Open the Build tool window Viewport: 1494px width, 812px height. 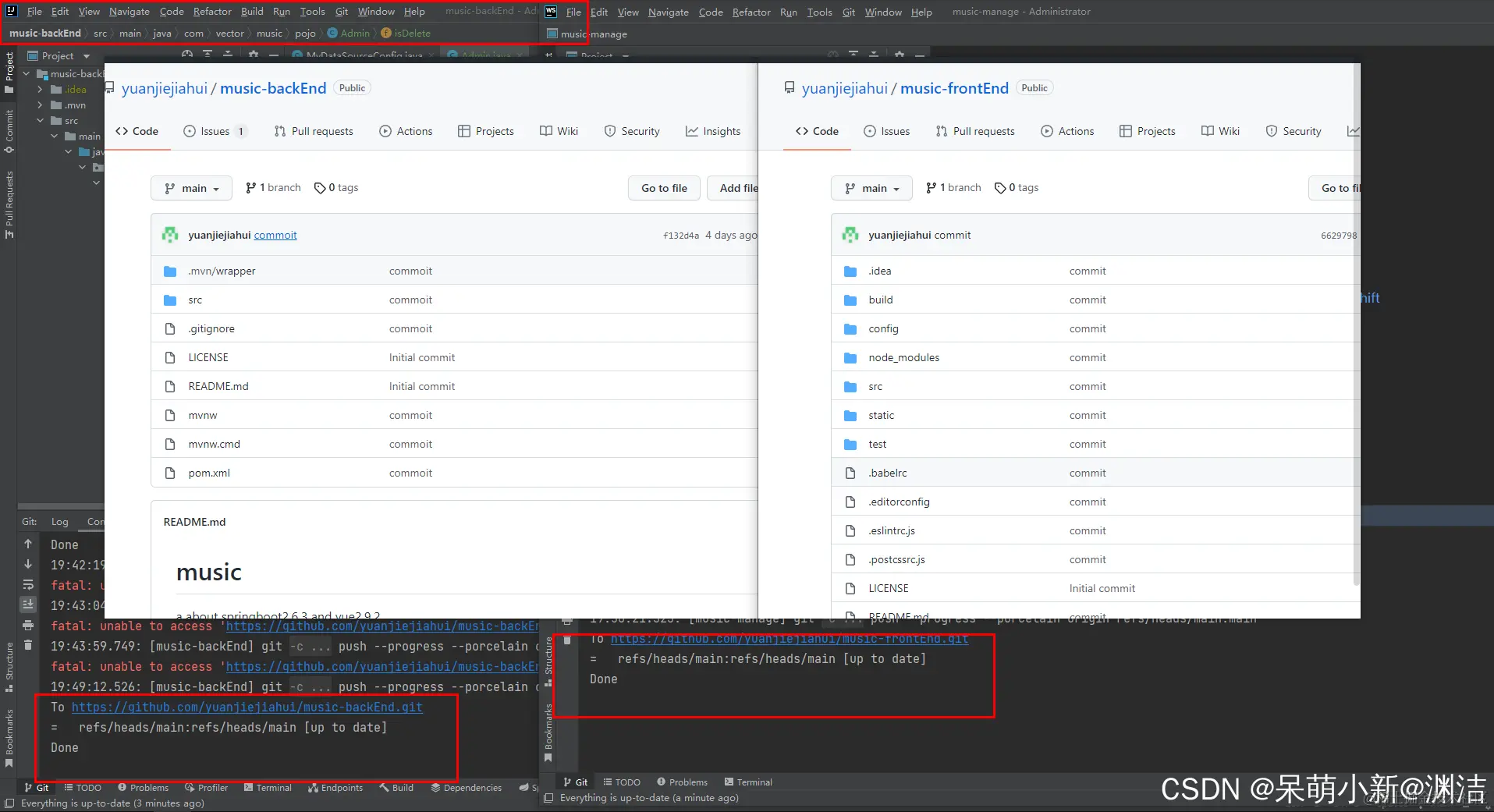coord(396,788)
